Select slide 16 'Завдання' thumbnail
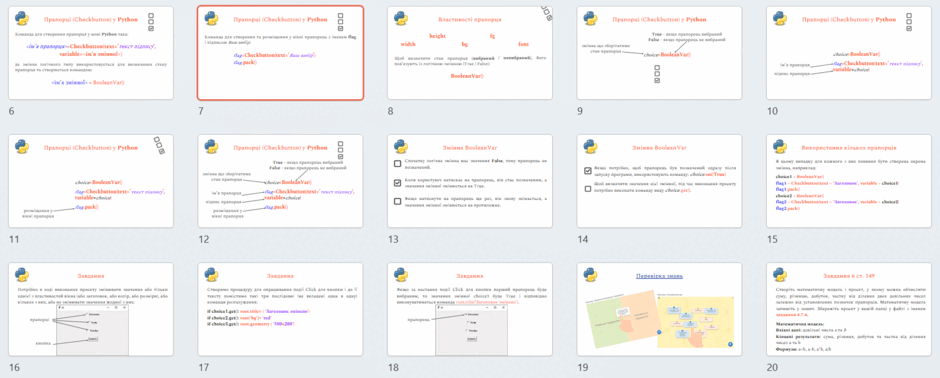Viewport: 940px width, 378px height. click(x=91, y=309)
